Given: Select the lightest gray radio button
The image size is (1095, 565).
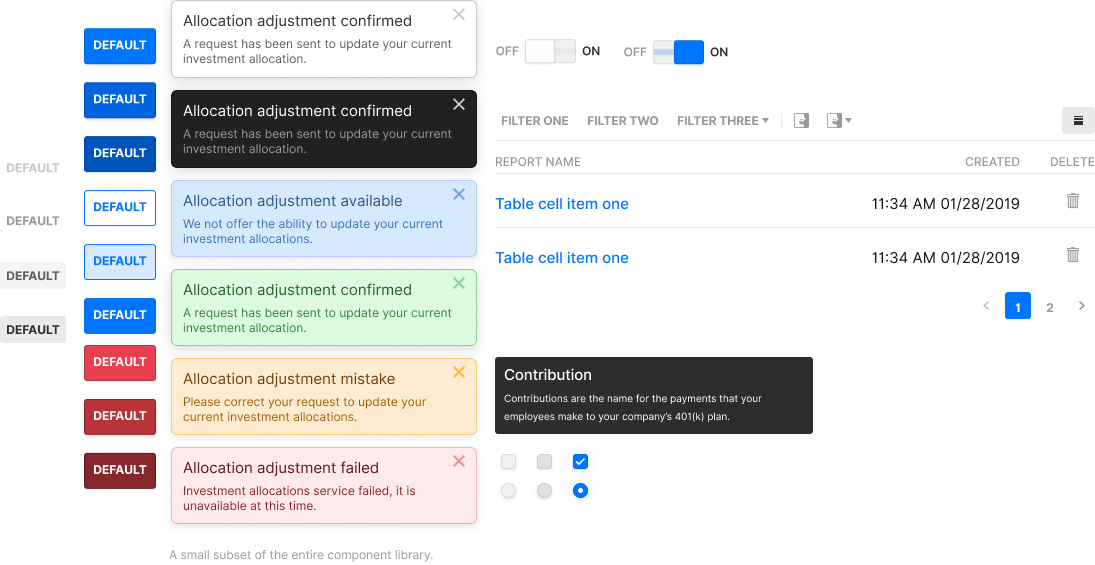Looking at the screenshot, I should [x=508, y=491].
